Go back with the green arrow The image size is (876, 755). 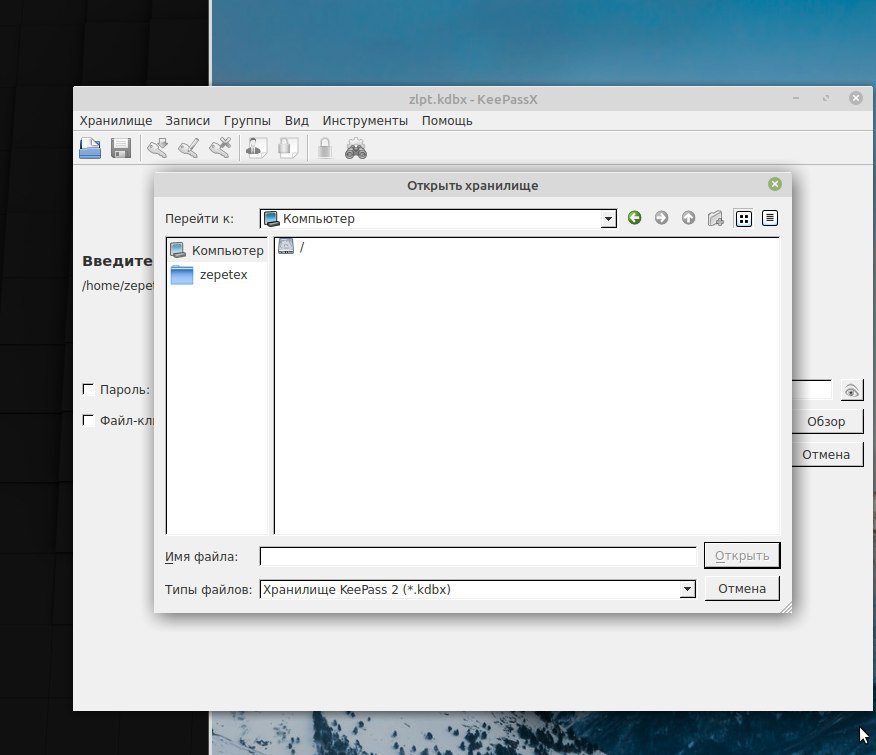(634, 218)
